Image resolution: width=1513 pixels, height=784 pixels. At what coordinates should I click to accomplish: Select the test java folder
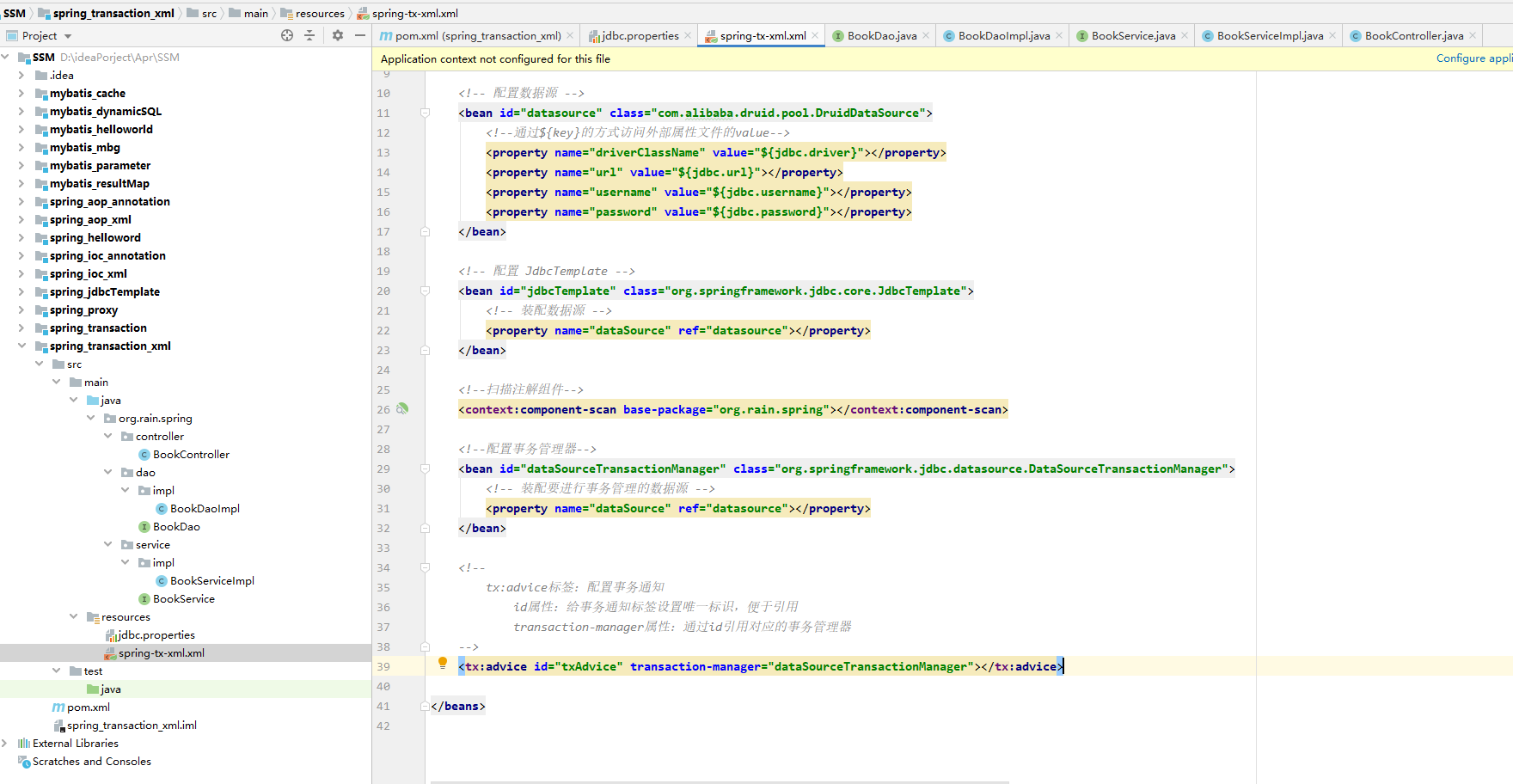(x=110, y=689)
